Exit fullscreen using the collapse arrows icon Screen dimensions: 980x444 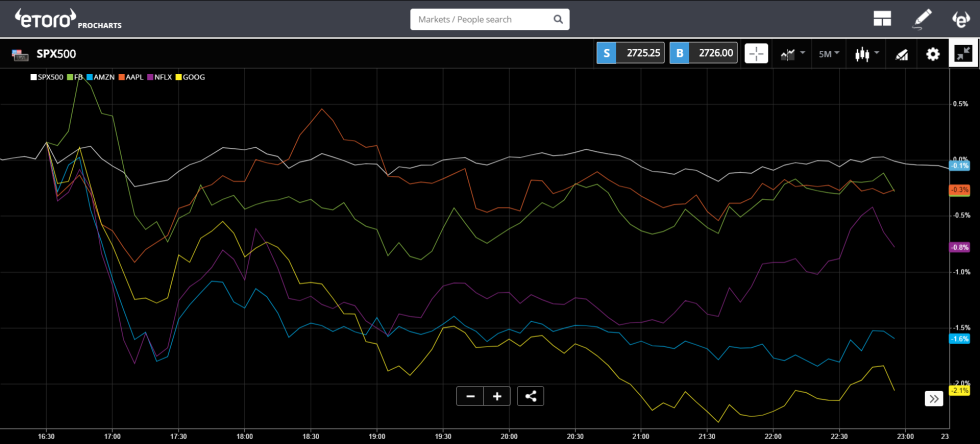pos(963,54)
